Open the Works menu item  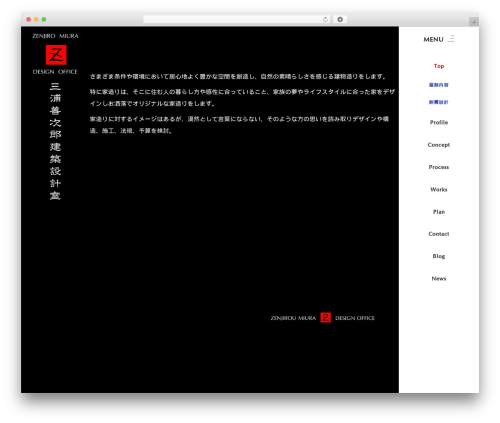point(439,189)
